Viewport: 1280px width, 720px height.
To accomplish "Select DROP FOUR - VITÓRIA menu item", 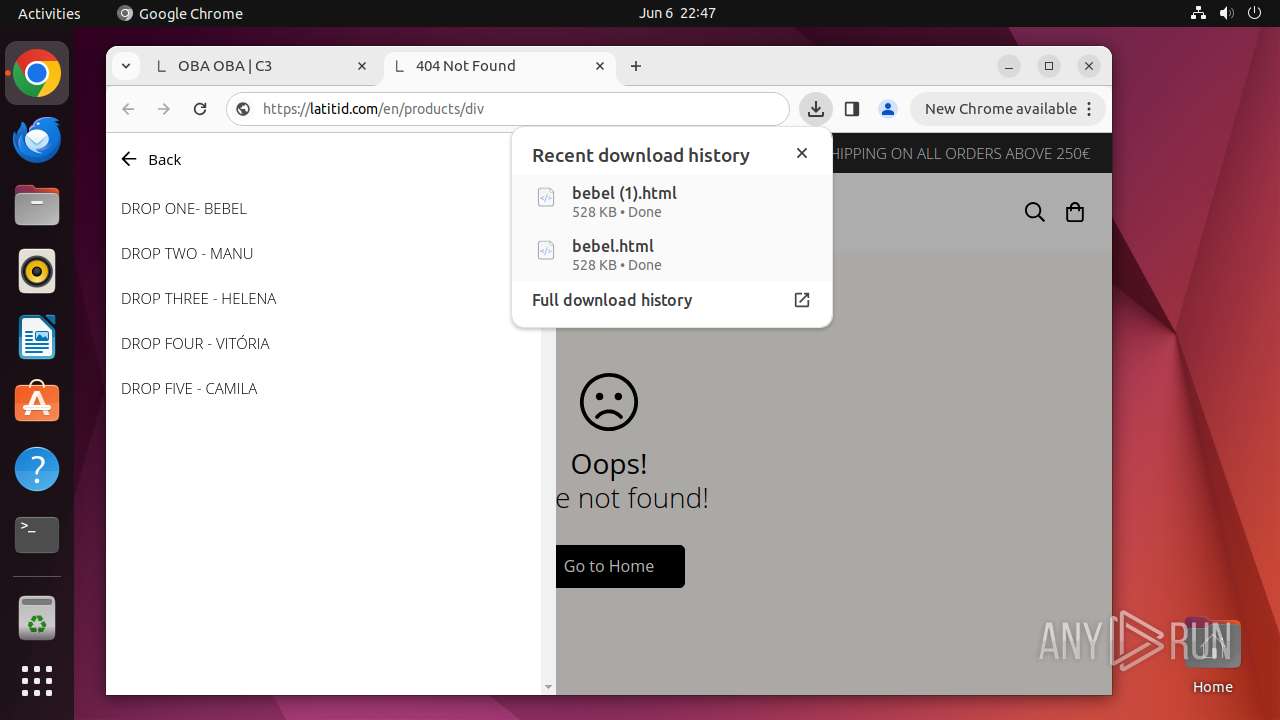I will pos(195,344).
